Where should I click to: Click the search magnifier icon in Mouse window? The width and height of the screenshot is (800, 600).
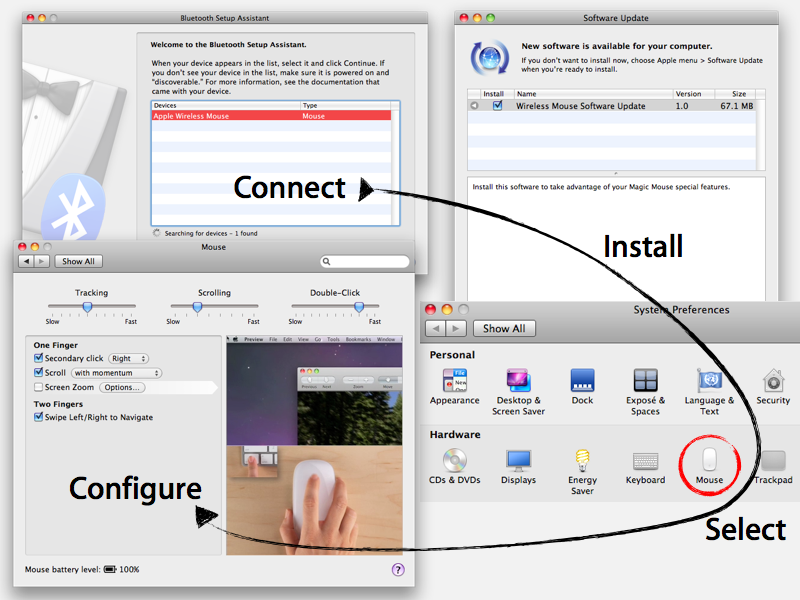[x=327, y=262]
